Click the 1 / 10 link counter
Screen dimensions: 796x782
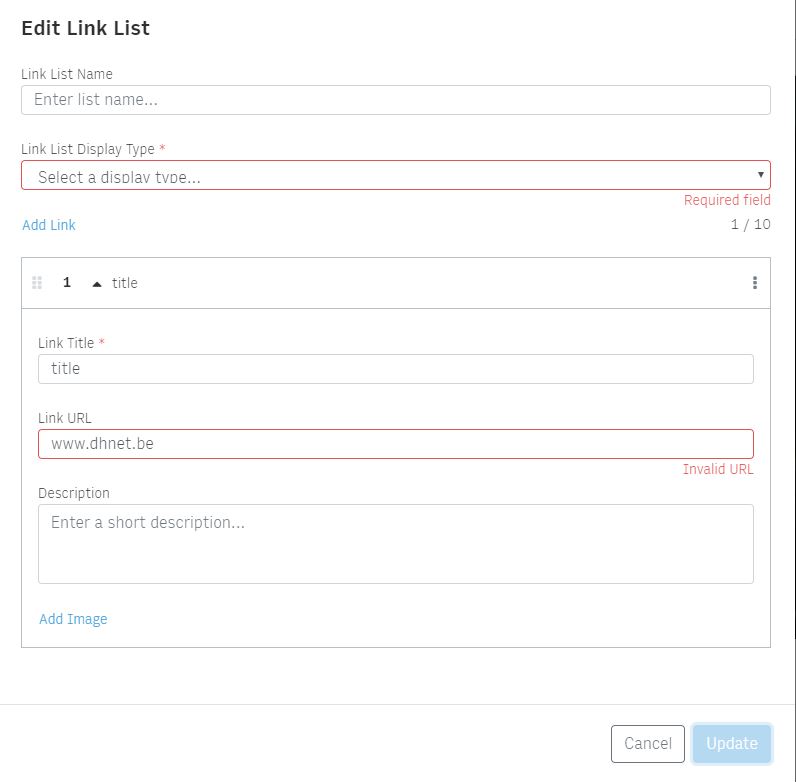click(750, 224)
